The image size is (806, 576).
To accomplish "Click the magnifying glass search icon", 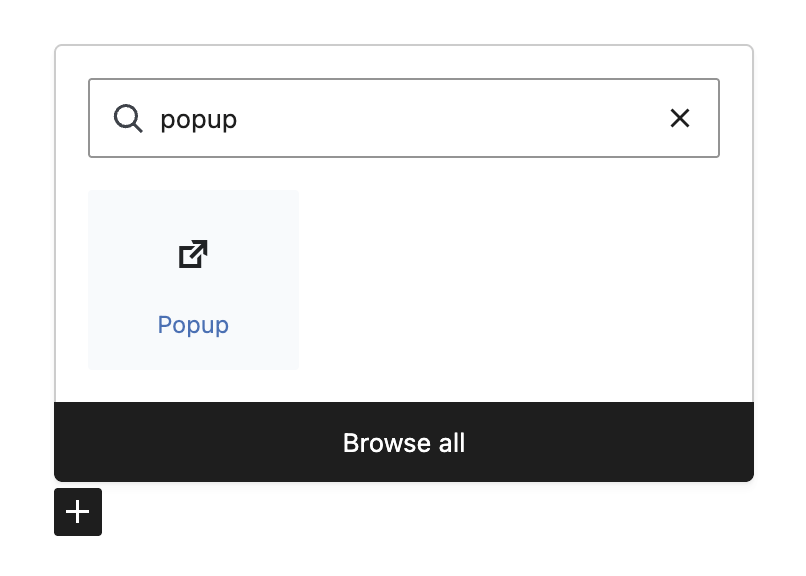I will [x=128, y=119].
